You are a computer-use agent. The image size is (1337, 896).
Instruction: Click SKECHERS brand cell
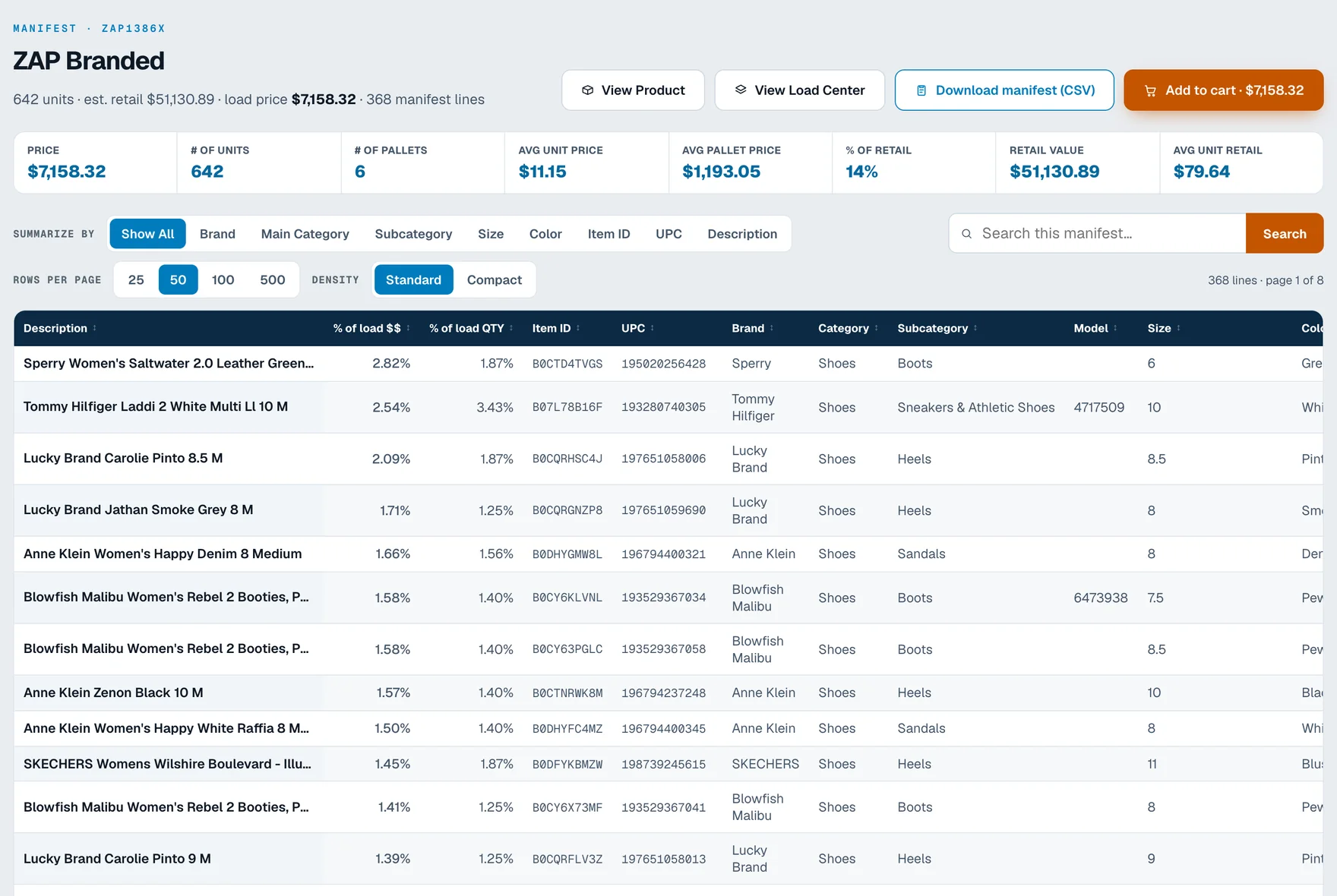(765, 764)
